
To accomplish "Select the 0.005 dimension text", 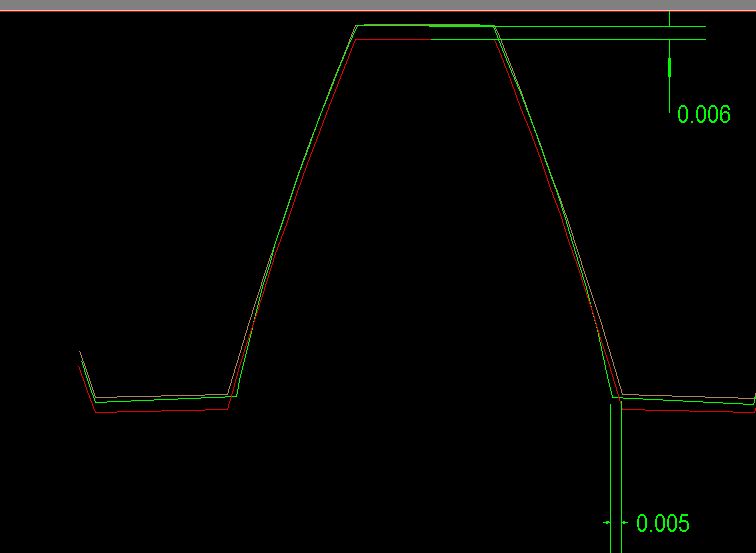I will pyautogui.click(x=662, y=523).
